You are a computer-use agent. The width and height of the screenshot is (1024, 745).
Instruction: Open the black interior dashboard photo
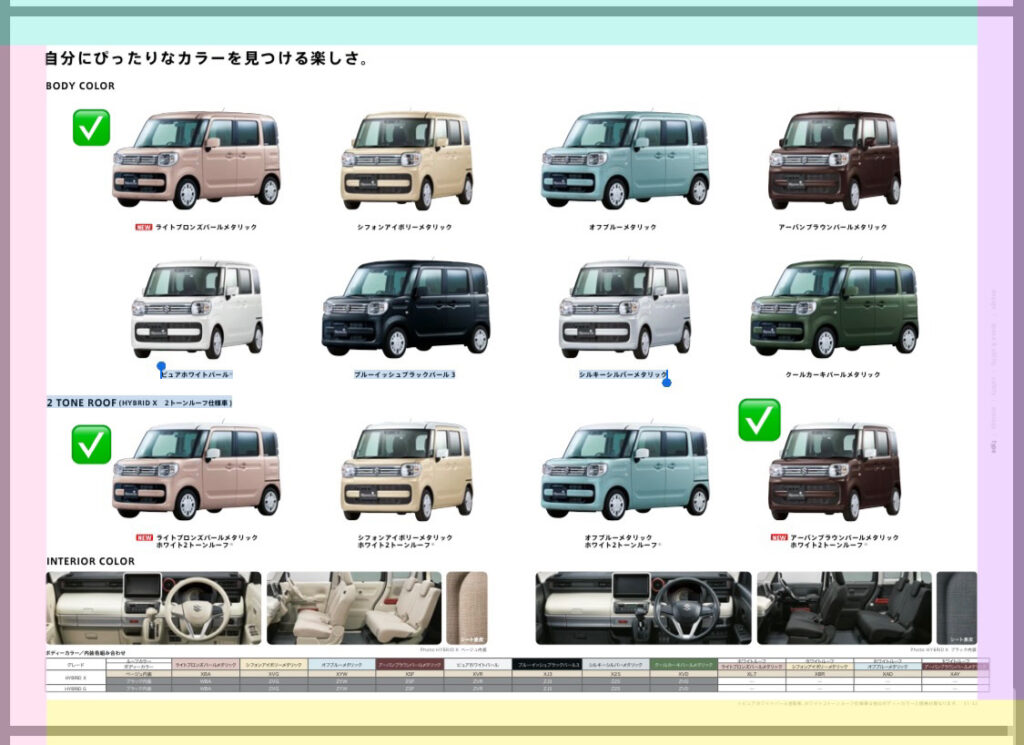coord(643,609)
